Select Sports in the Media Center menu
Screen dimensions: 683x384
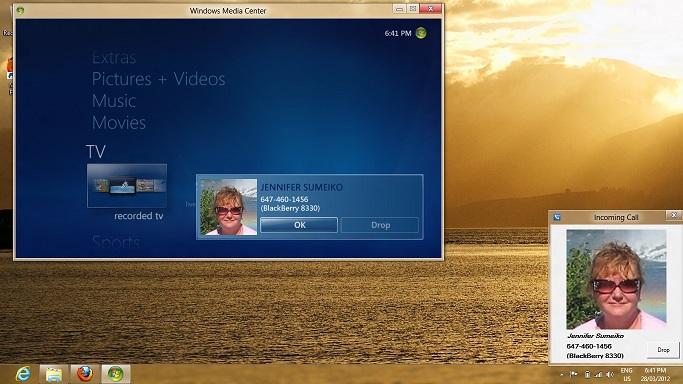tap(116, 242)
